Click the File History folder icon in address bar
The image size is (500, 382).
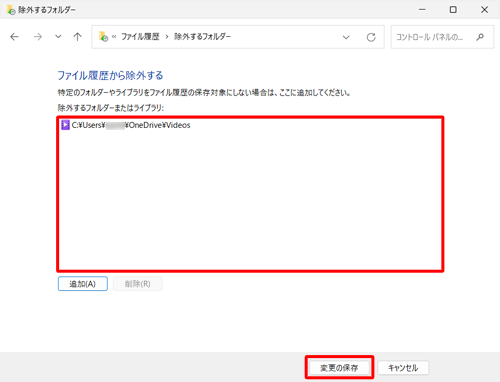103,36
